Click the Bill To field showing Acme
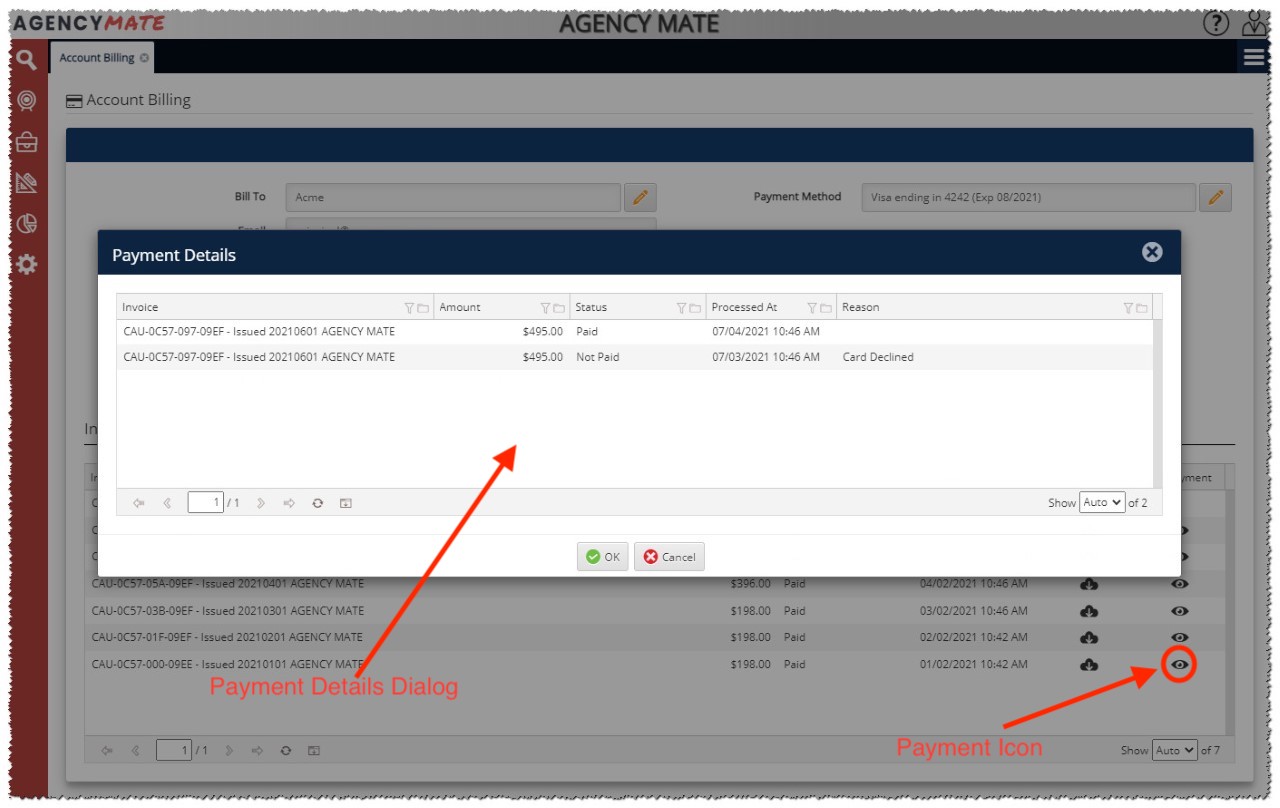The image size is (1280, 808). pyautogui.click(x=453, y=197)
